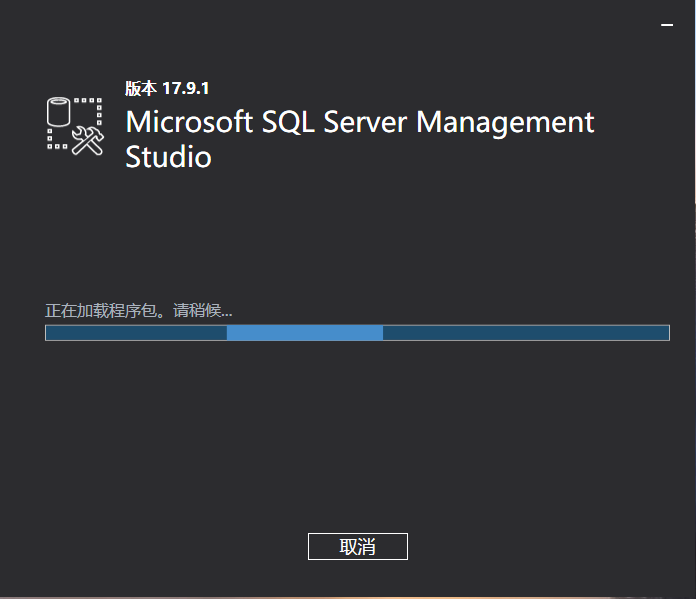Click the word Studio in the title

(x=168, y=157)
